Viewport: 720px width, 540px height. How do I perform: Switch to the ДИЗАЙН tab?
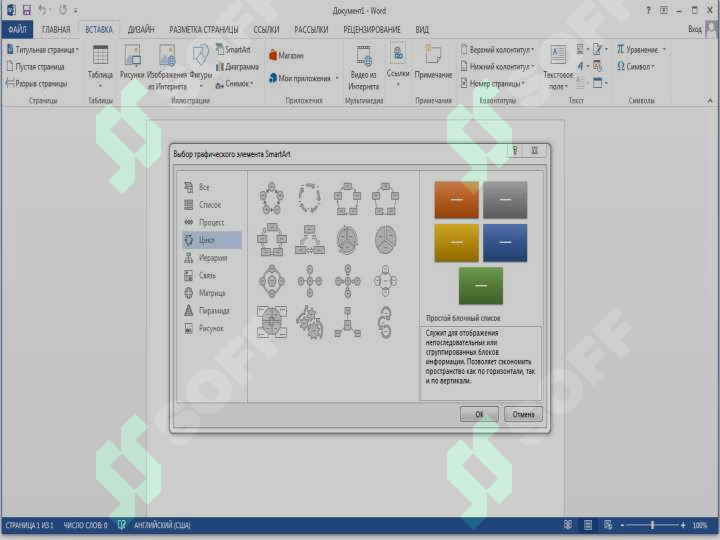tap(141, 30)
